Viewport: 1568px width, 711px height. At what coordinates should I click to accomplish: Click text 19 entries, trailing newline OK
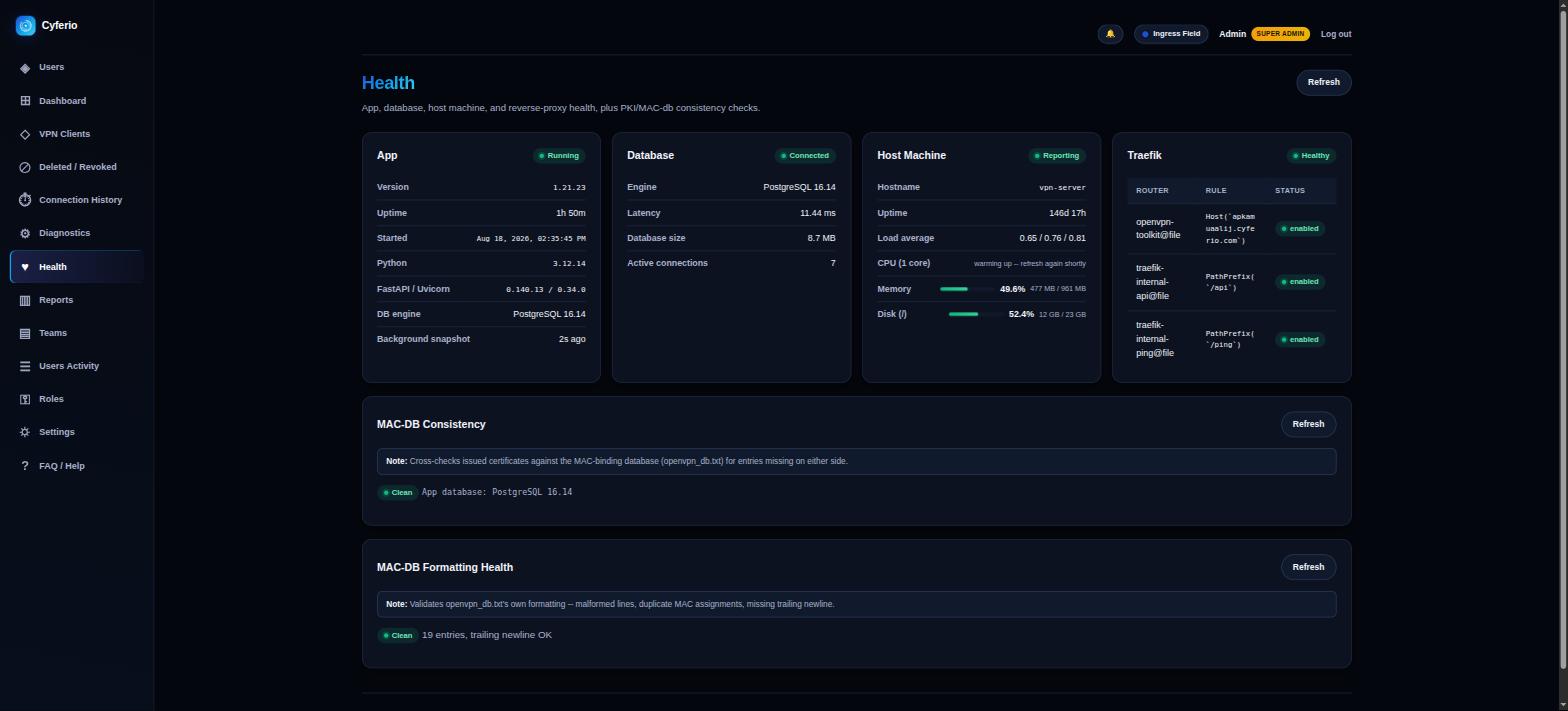[x=487, y=635]
